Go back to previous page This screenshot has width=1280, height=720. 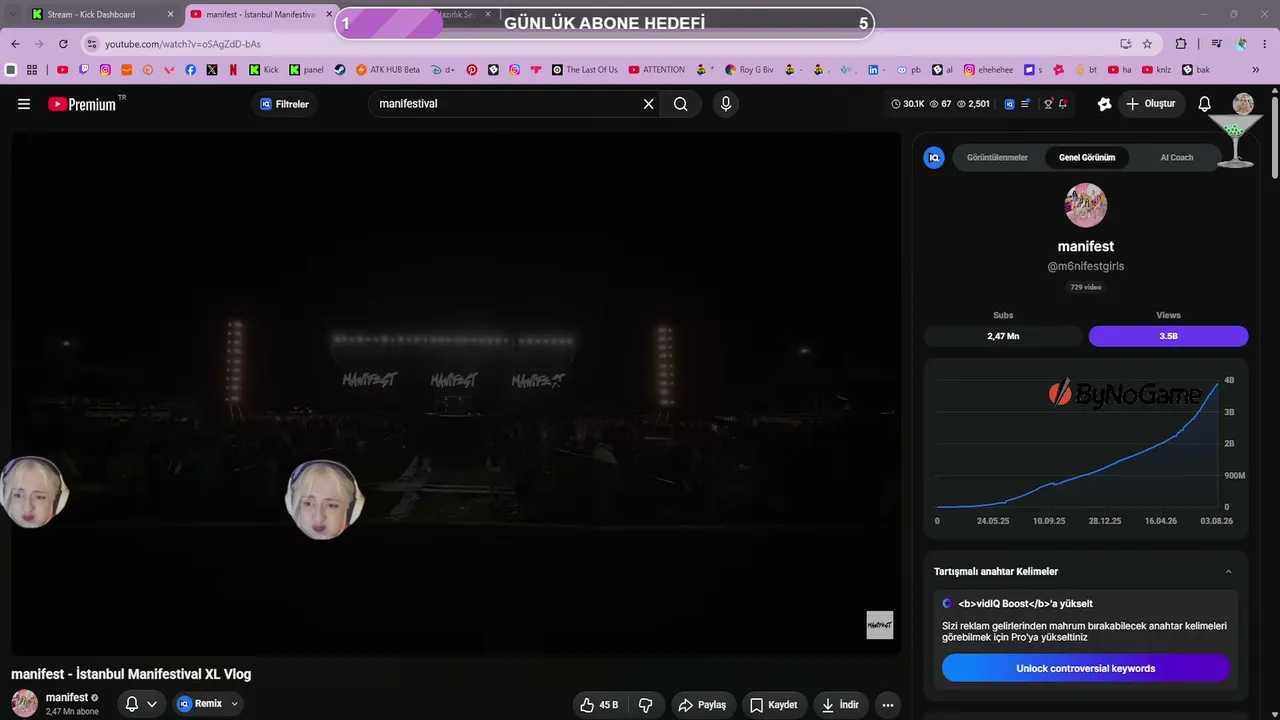tap(15, 44)
